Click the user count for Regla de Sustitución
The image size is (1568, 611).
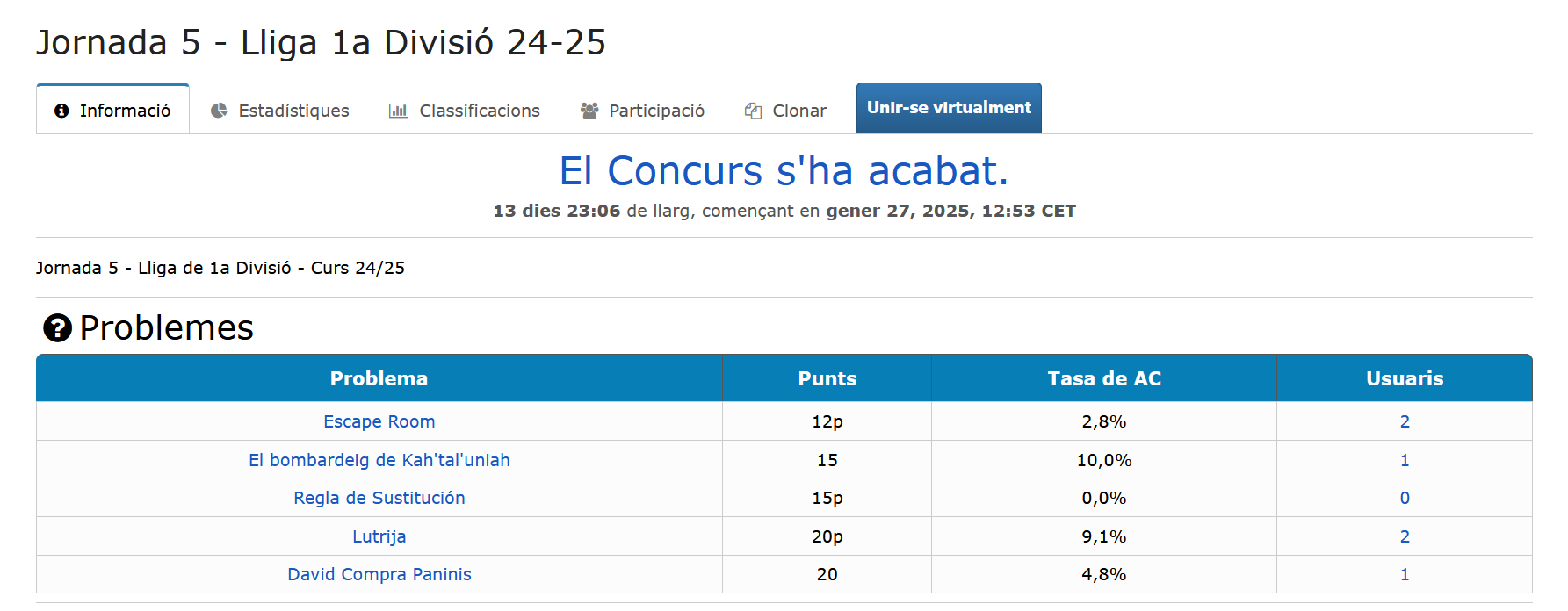[x=1405, y=498]
